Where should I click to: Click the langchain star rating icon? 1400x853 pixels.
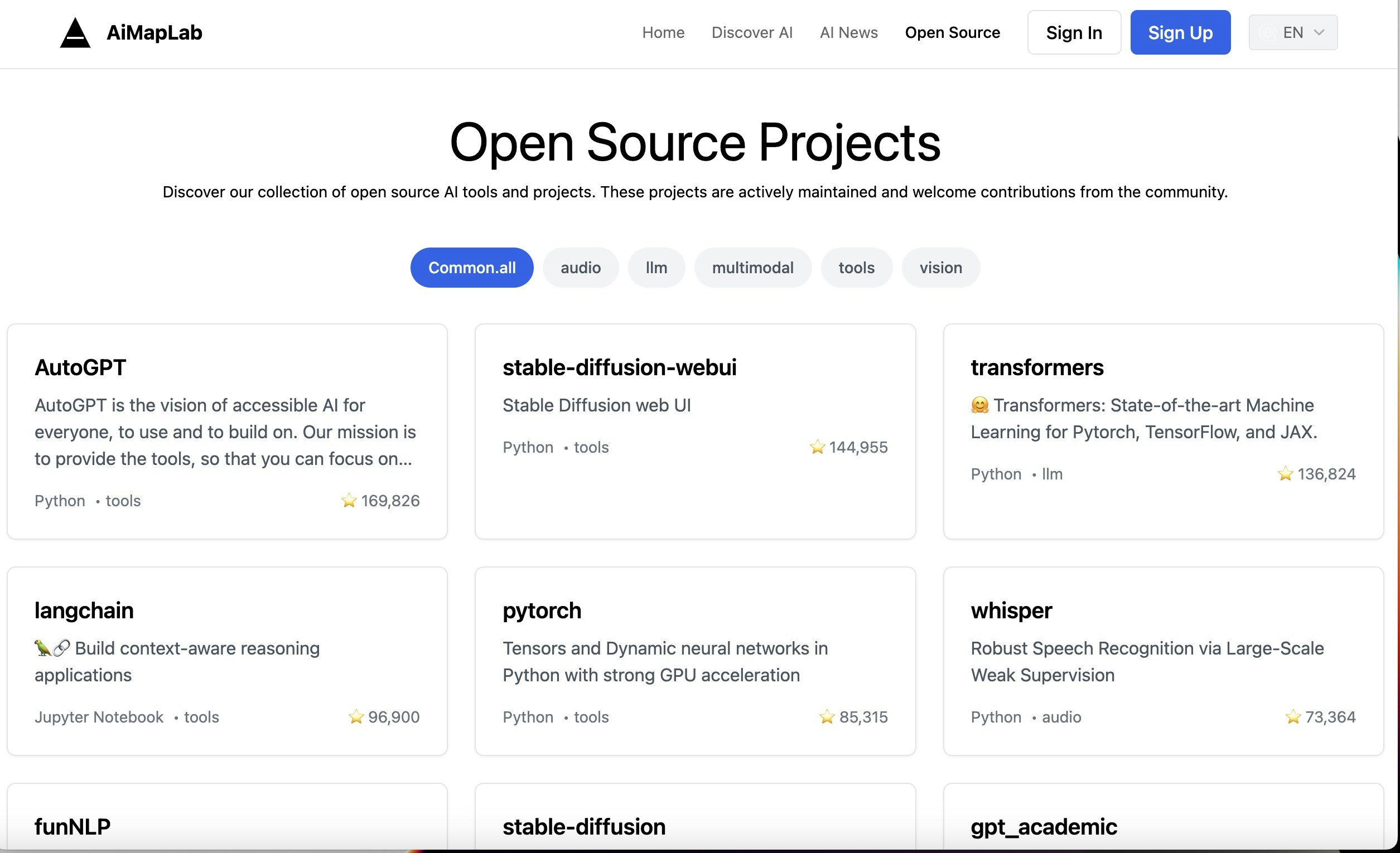pyautogui.click(x=356, y=717)
